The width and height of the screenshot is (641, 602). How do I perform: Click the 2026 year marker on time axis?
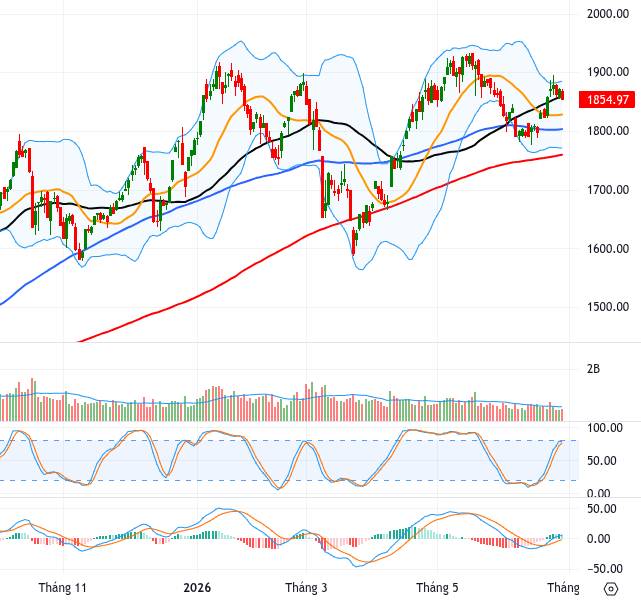tap(197, 588)
